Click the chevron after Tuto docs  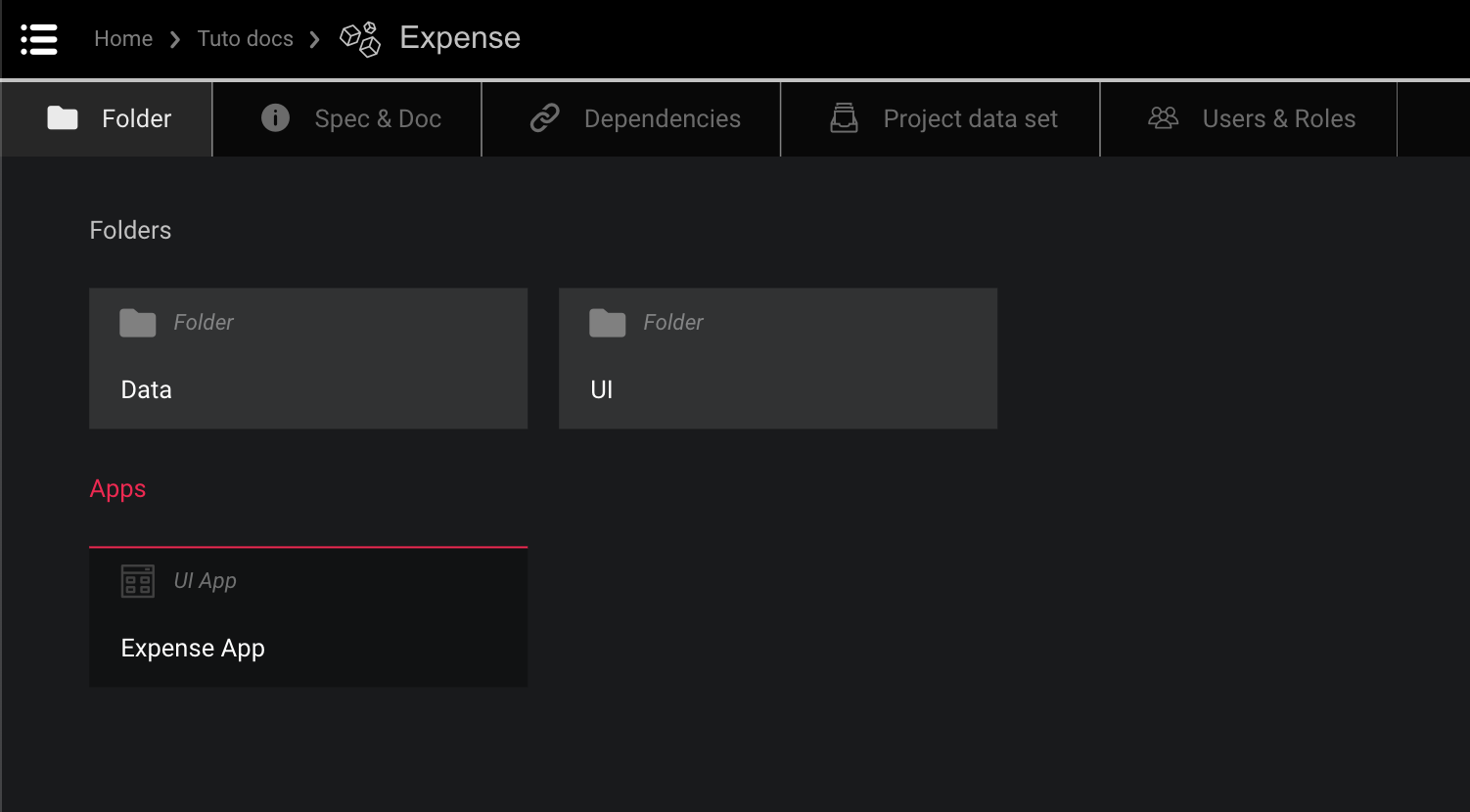tap(315, 38)
